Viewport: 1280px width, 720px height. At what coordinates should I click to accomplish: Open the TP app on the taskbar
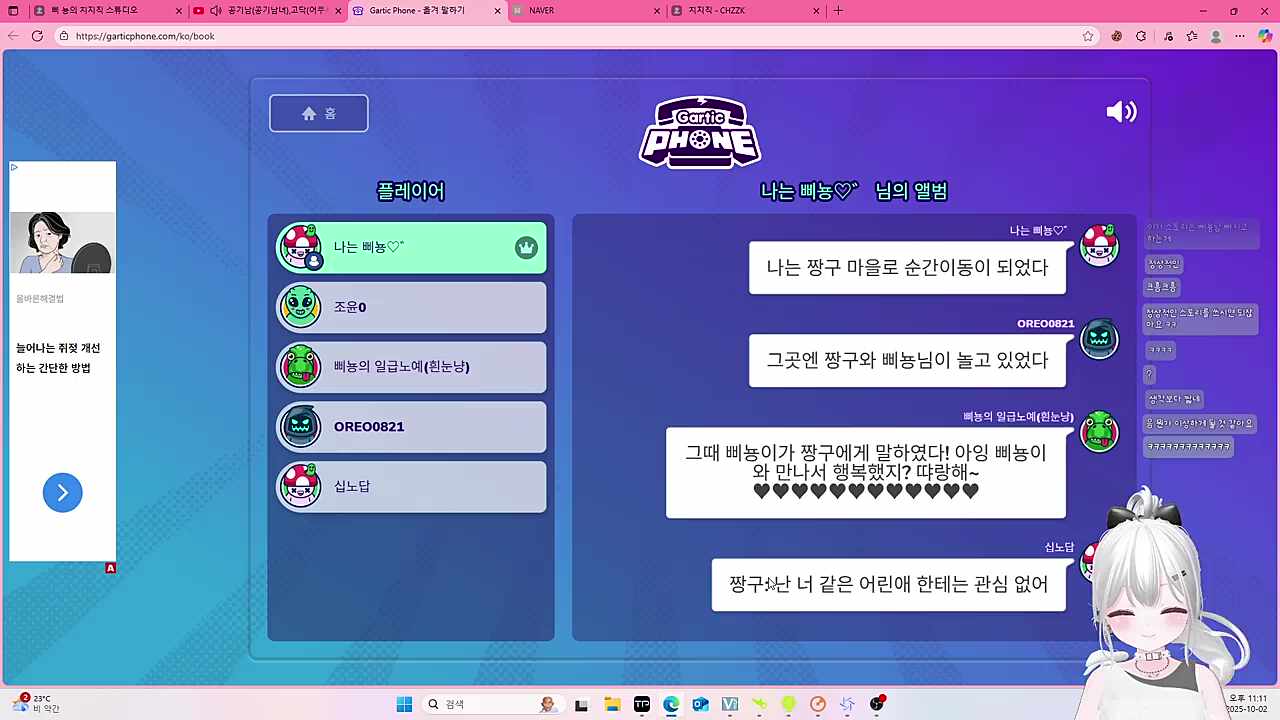click(x=642, y=704)
